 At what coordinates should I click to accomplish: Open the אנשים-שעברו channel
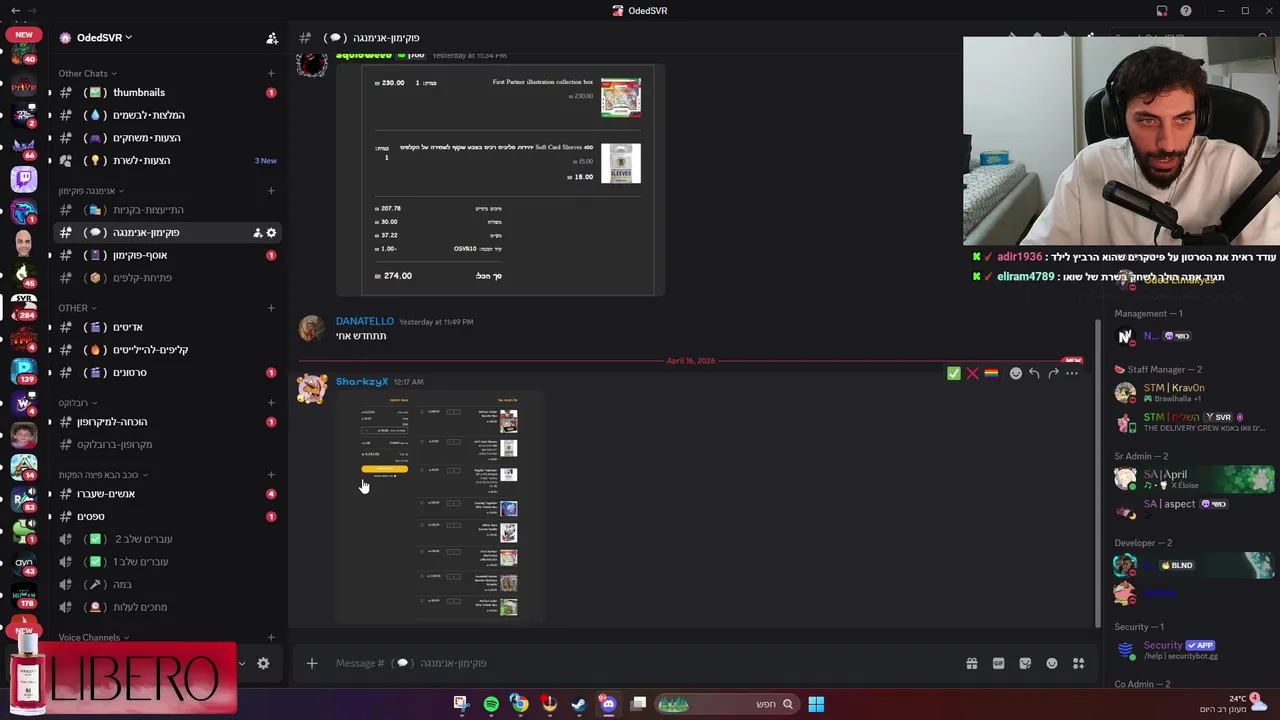[167, 494]
